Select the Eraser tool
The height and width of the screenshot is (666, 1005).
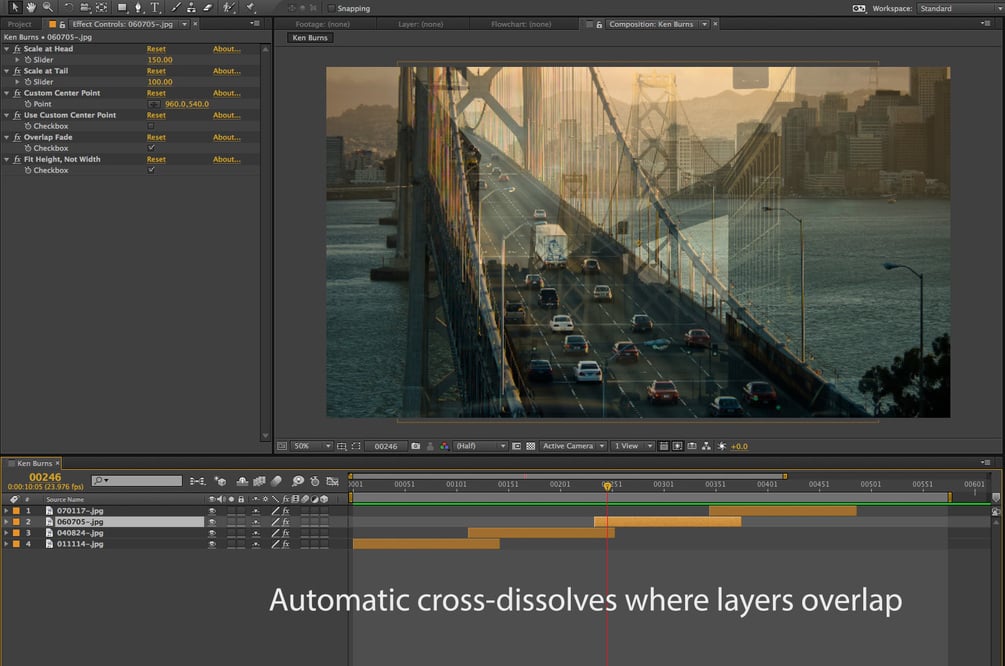208,7
